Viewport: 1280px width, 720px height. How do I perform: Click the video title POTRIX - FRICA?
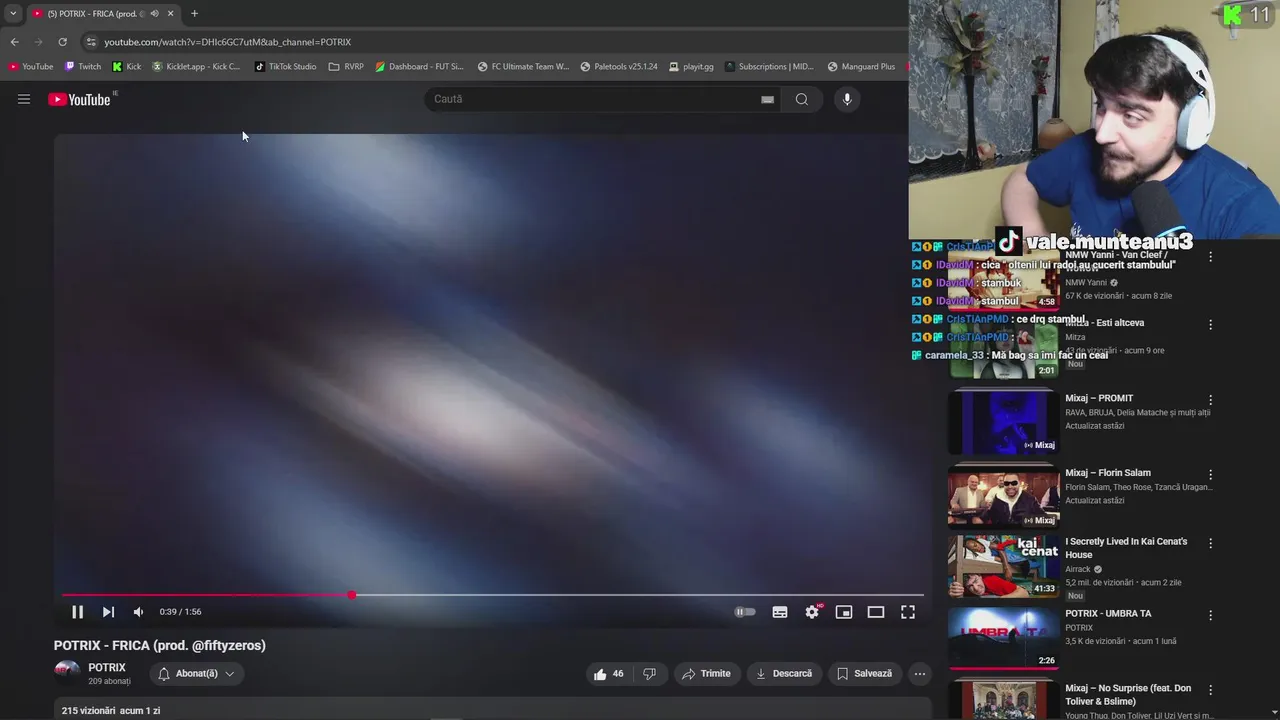[160, 646]
